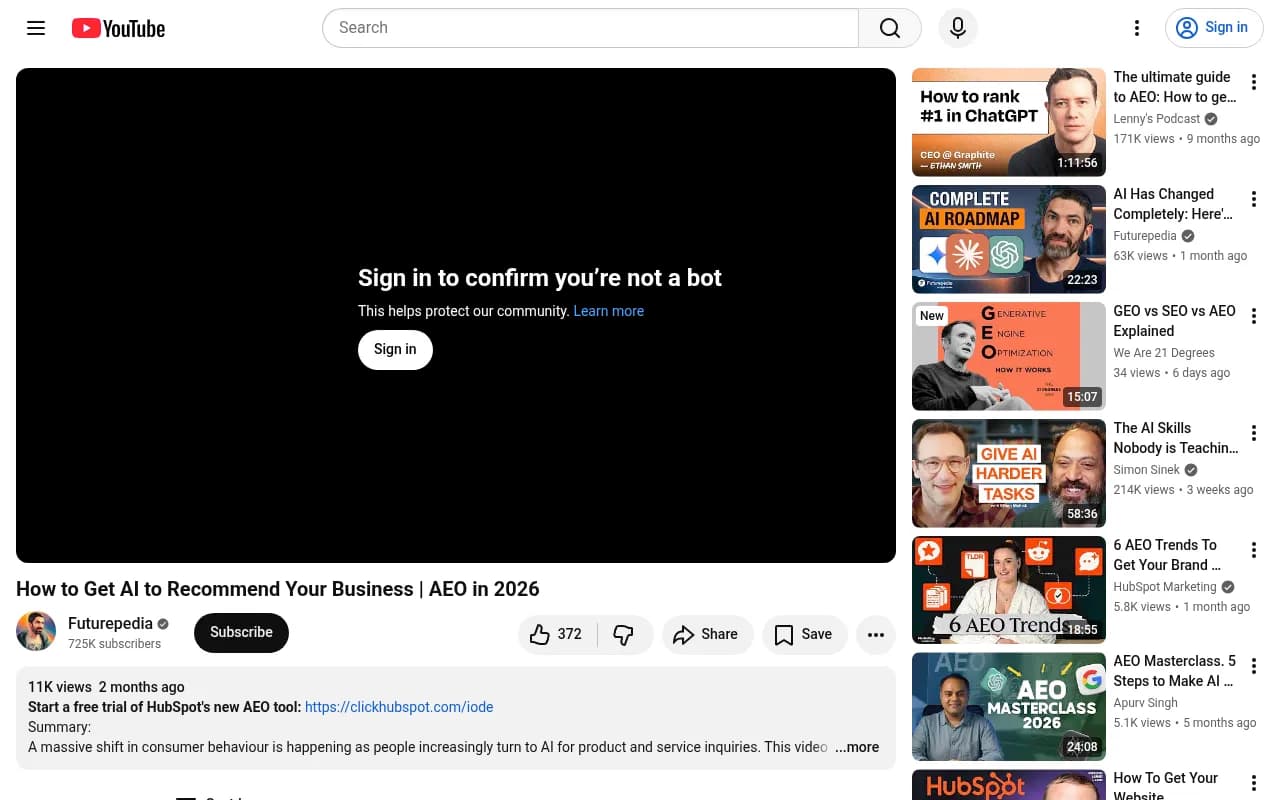Save video to a playlist
Image resolution: width=1280 pixels, height=800 pixels.
click(804, 634)
